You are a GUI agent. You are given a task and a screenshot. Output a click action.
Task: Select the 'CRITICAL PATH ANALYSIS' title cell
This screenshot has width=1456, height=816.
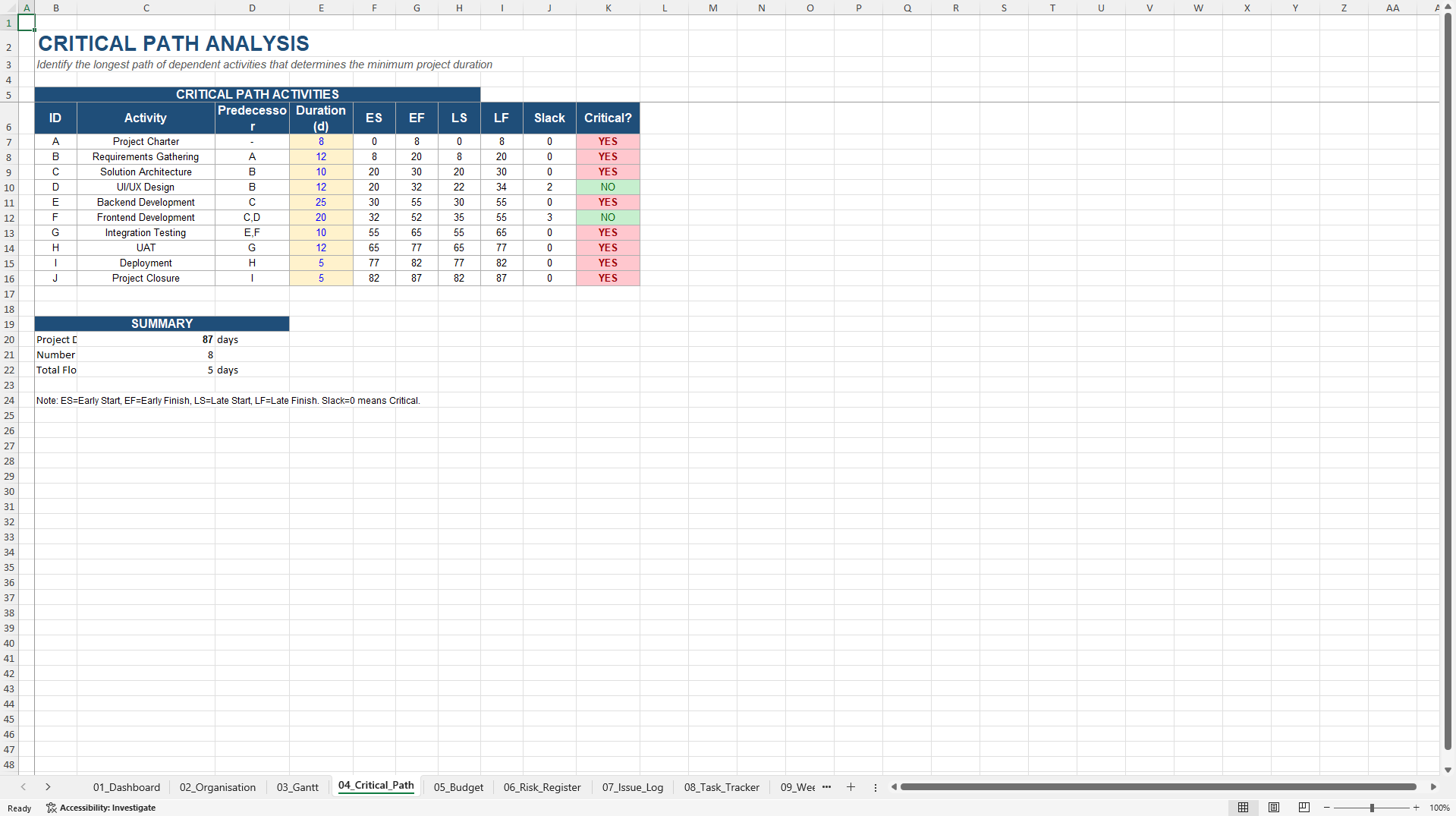(174, 43)
